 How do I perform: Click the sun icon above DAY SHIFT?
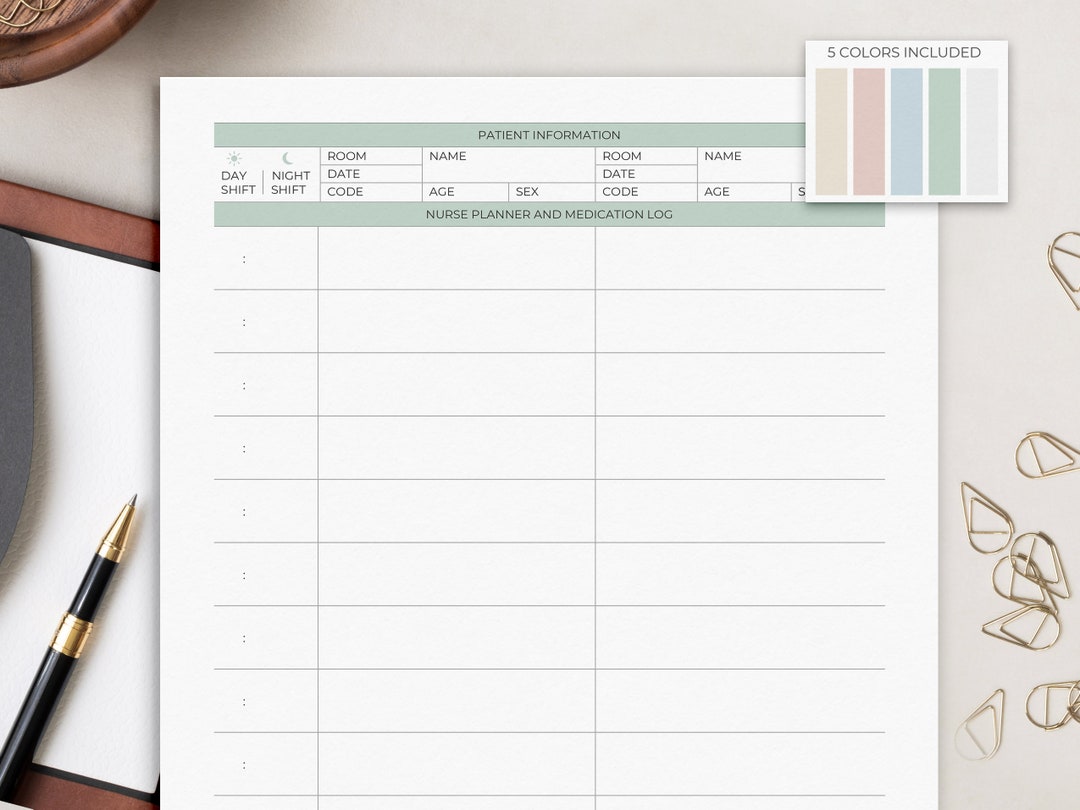coord(234,158)
